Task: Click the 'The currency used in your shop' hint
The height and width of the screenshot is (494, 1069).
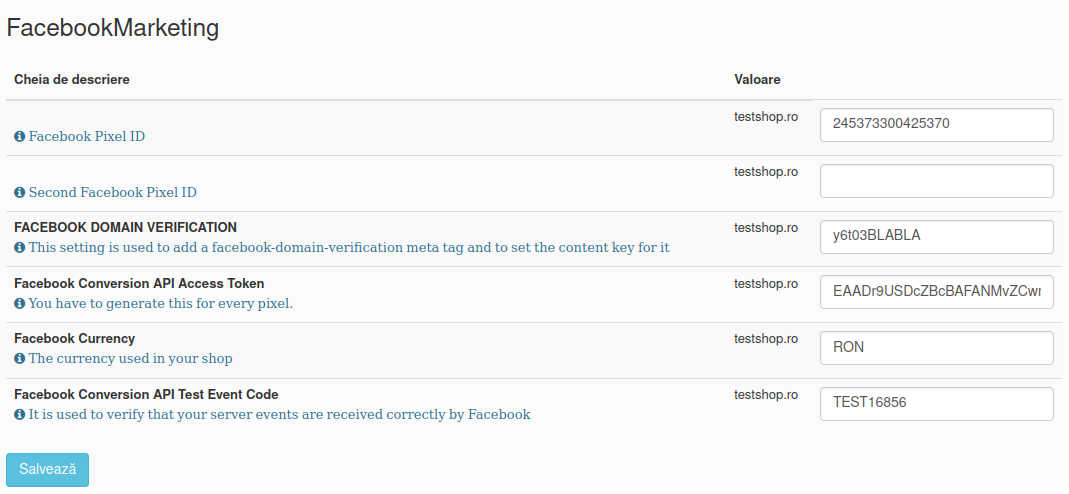Action: pyautogui.click(x=130, y=358)
